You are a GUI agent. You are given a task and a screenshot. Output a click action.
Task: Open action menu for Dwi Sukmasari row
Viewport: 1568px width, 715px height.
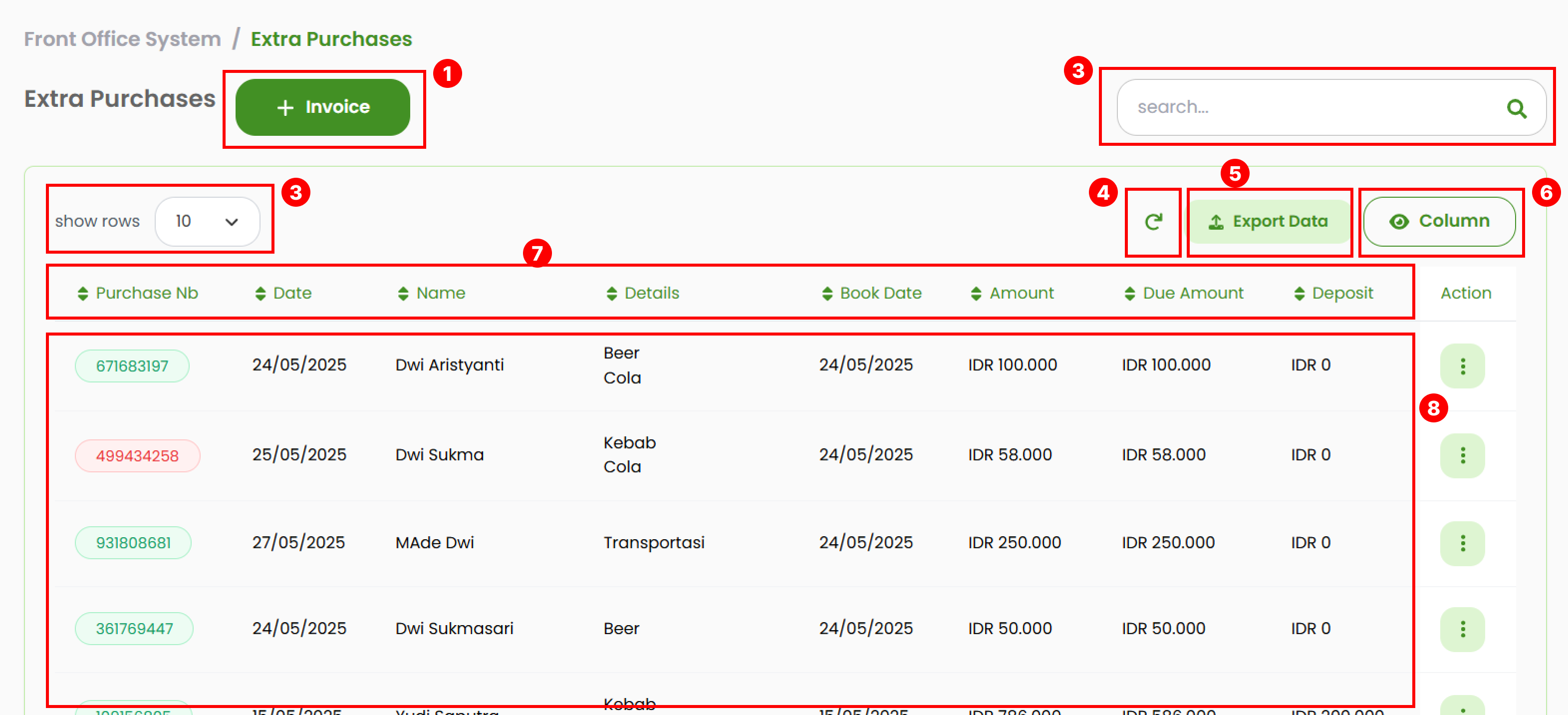click(1462, 629)
